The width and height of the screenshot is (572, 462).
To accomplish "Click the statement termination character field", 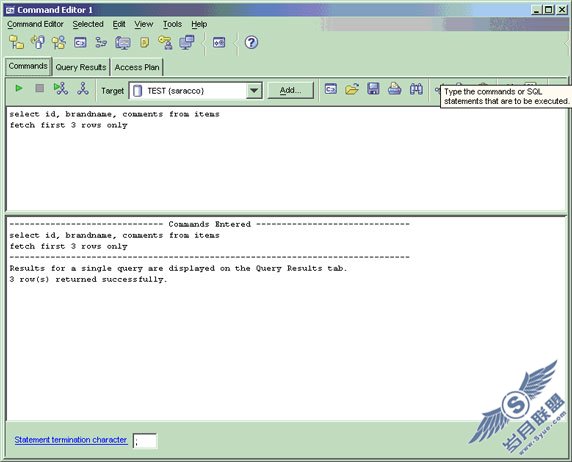I will (x=145, y=441).
